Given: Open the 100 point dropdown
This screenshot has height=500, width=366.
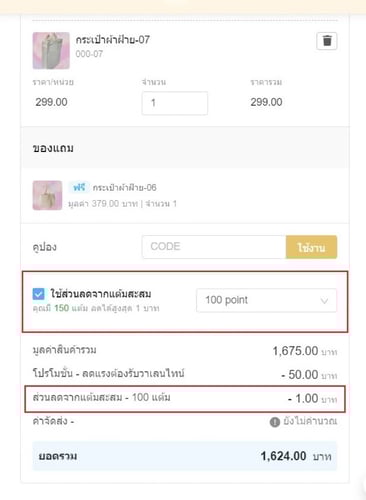Looking at the screenshot, I should [266, 300].
